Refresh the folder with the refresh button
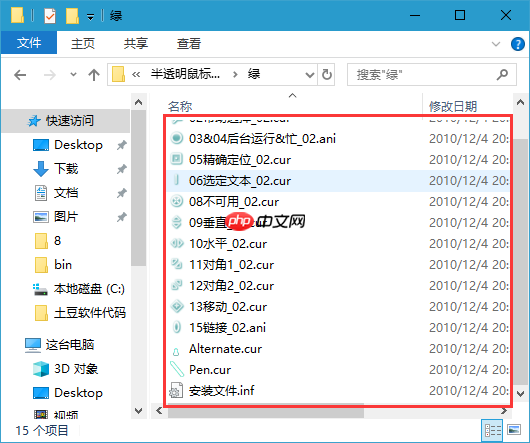Viewport: 530px width, 443px height. [327, 75]
